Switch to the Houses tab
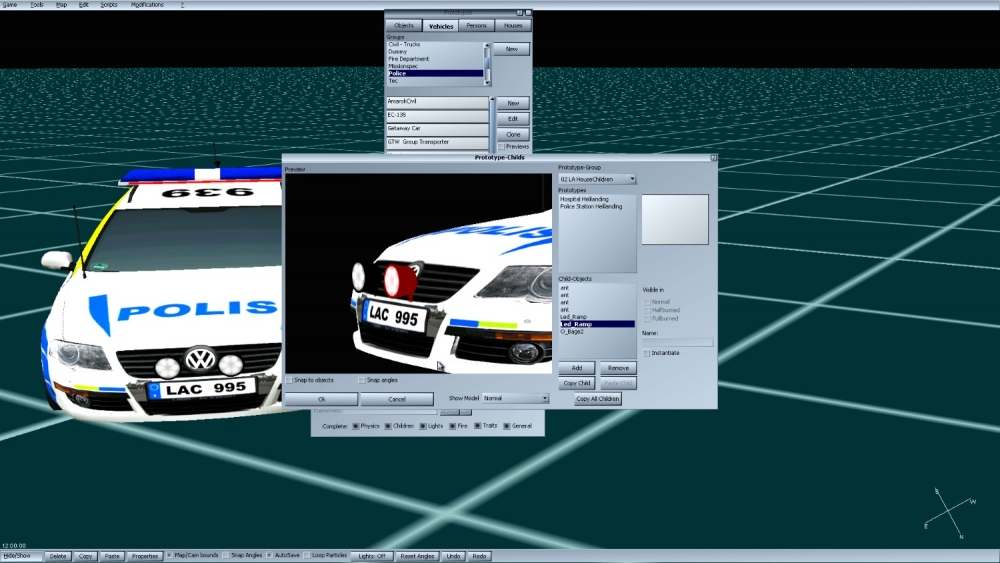 (512, 26)
